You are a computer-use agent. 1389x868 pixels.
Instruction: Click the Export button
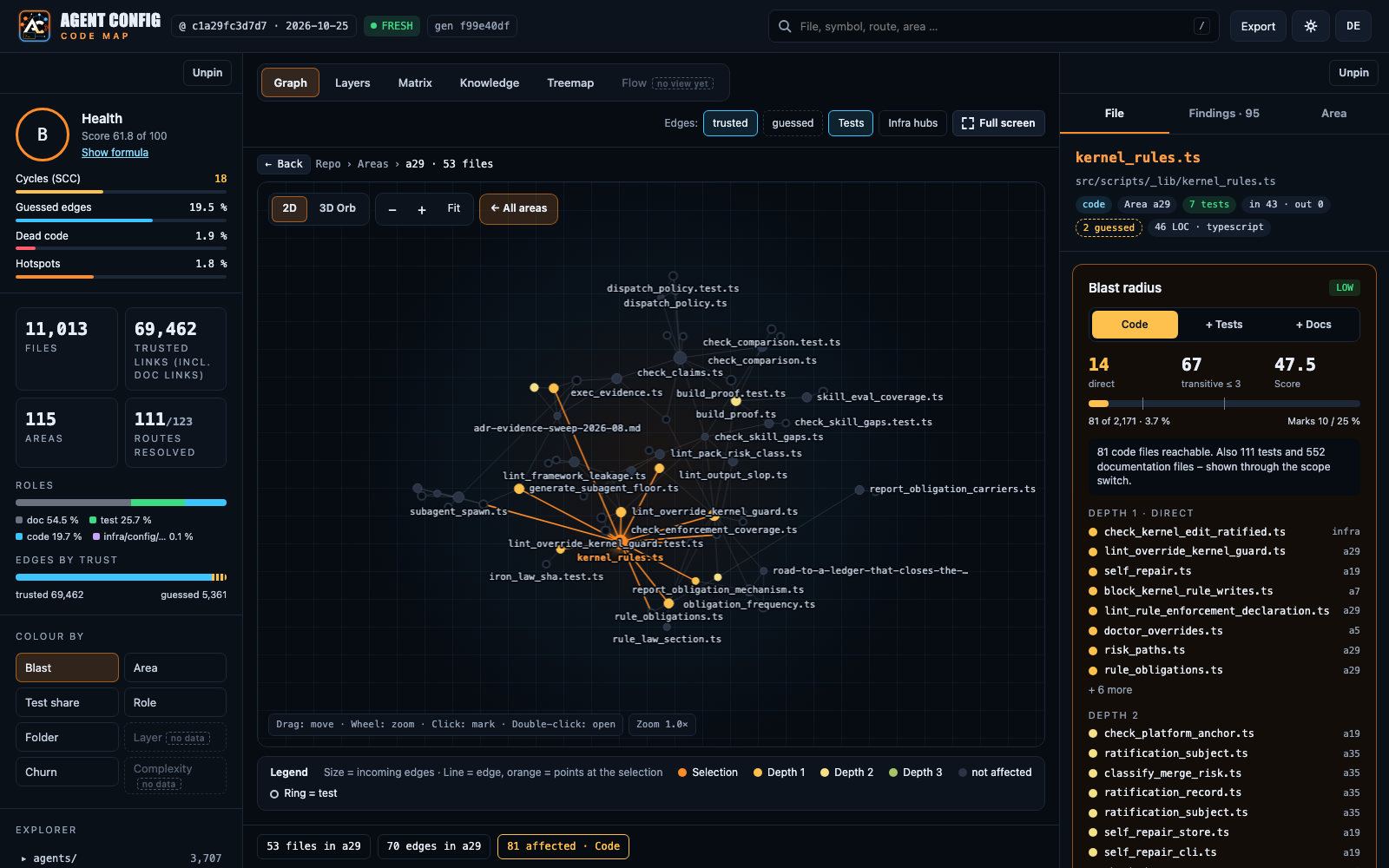[x=1258, y=26]
